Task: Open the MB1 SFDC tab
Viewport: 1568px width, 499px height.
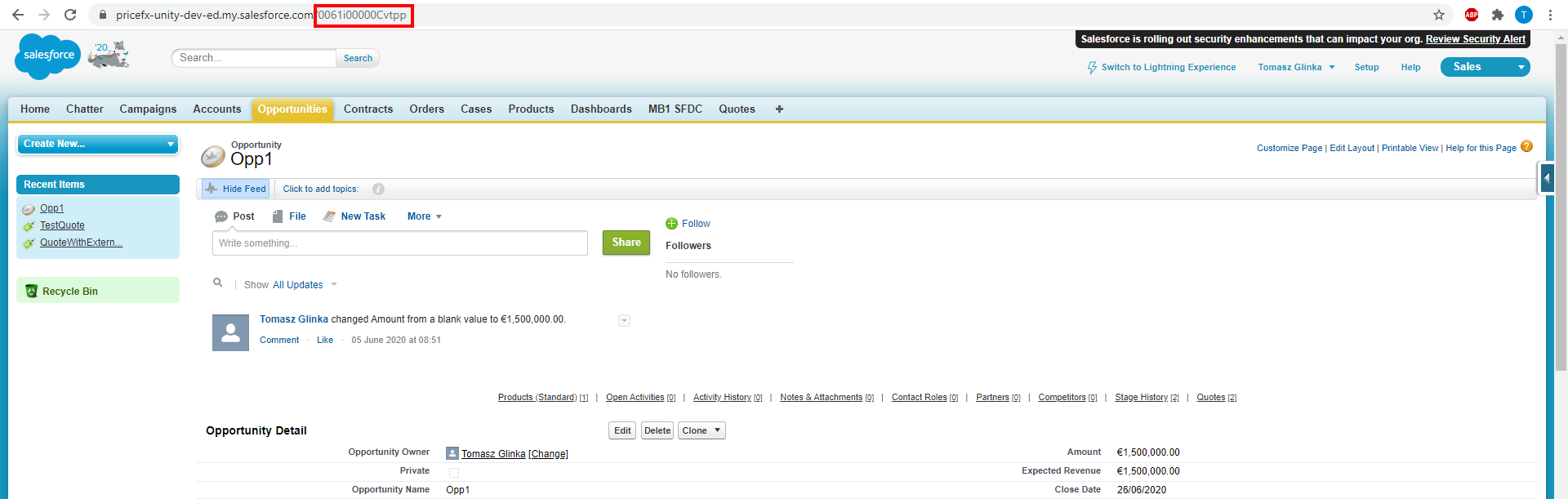Action: point(675,109)
